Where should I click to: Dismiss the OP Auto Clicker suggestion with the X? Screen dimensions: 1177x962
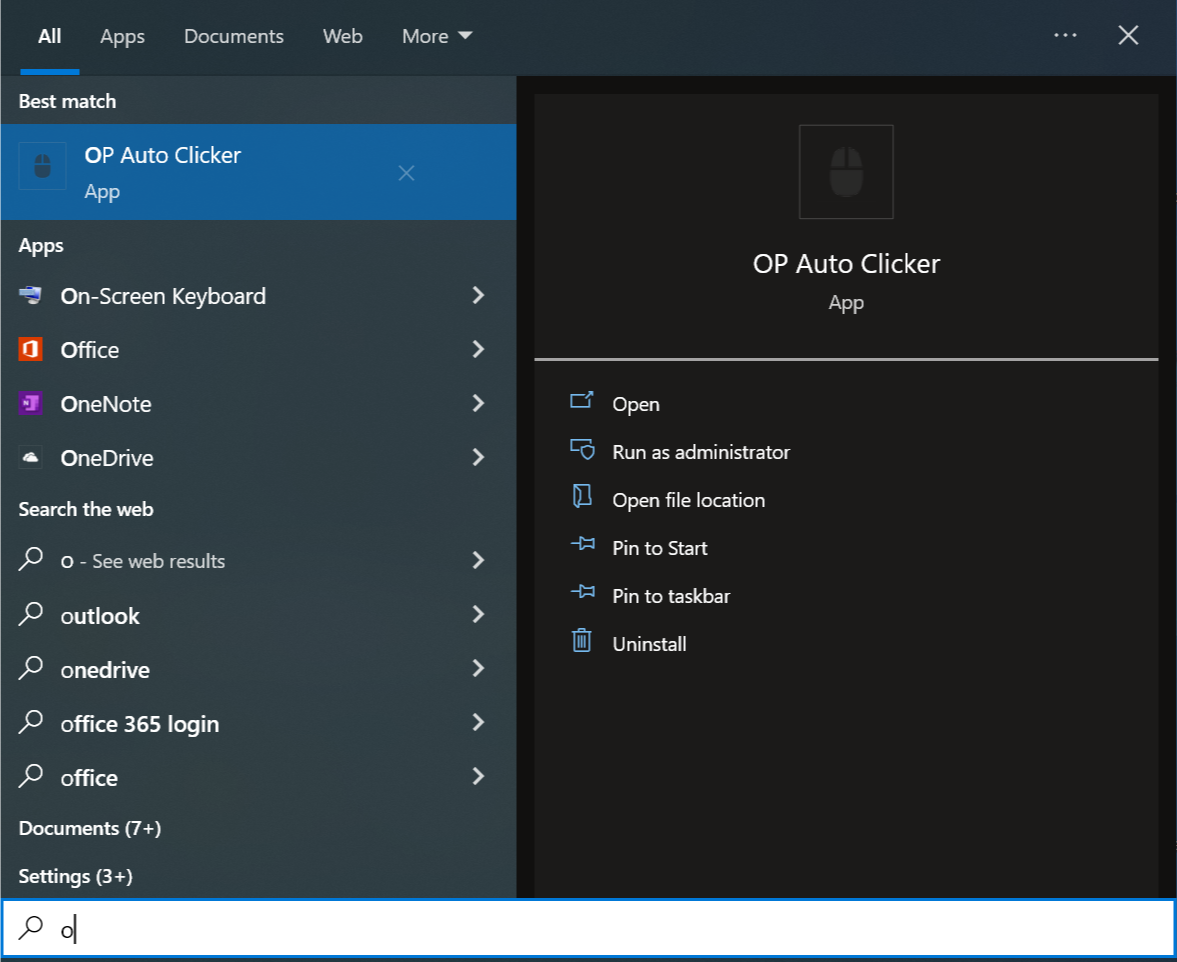tap(406, 172)
